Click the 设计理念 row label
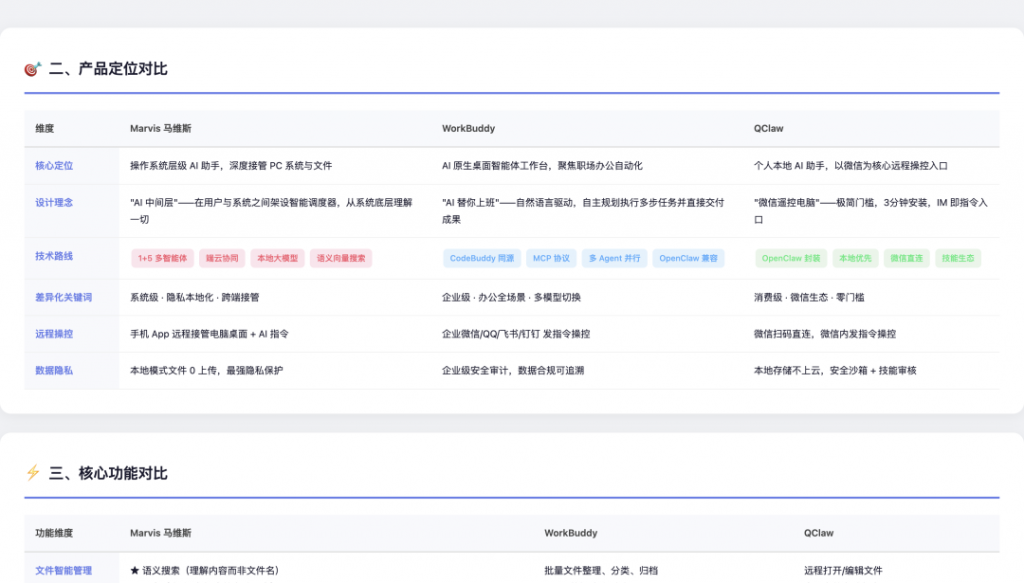The width and height of the screenshot is (1024, 583). pyautogui.click(x=54, y=202)
